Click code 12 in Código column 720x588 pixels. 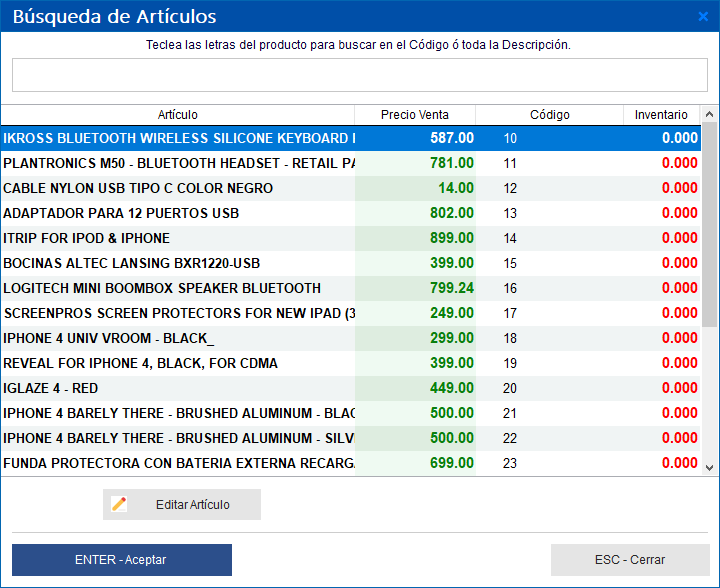(510, 189)
